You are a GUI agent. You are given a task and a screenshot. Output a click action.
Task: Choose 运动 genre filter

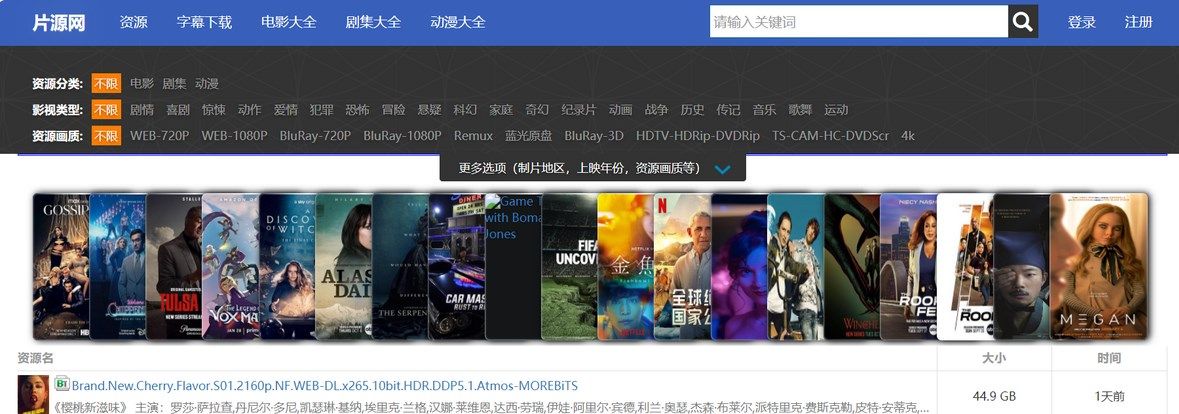click(x=836, y=110)
